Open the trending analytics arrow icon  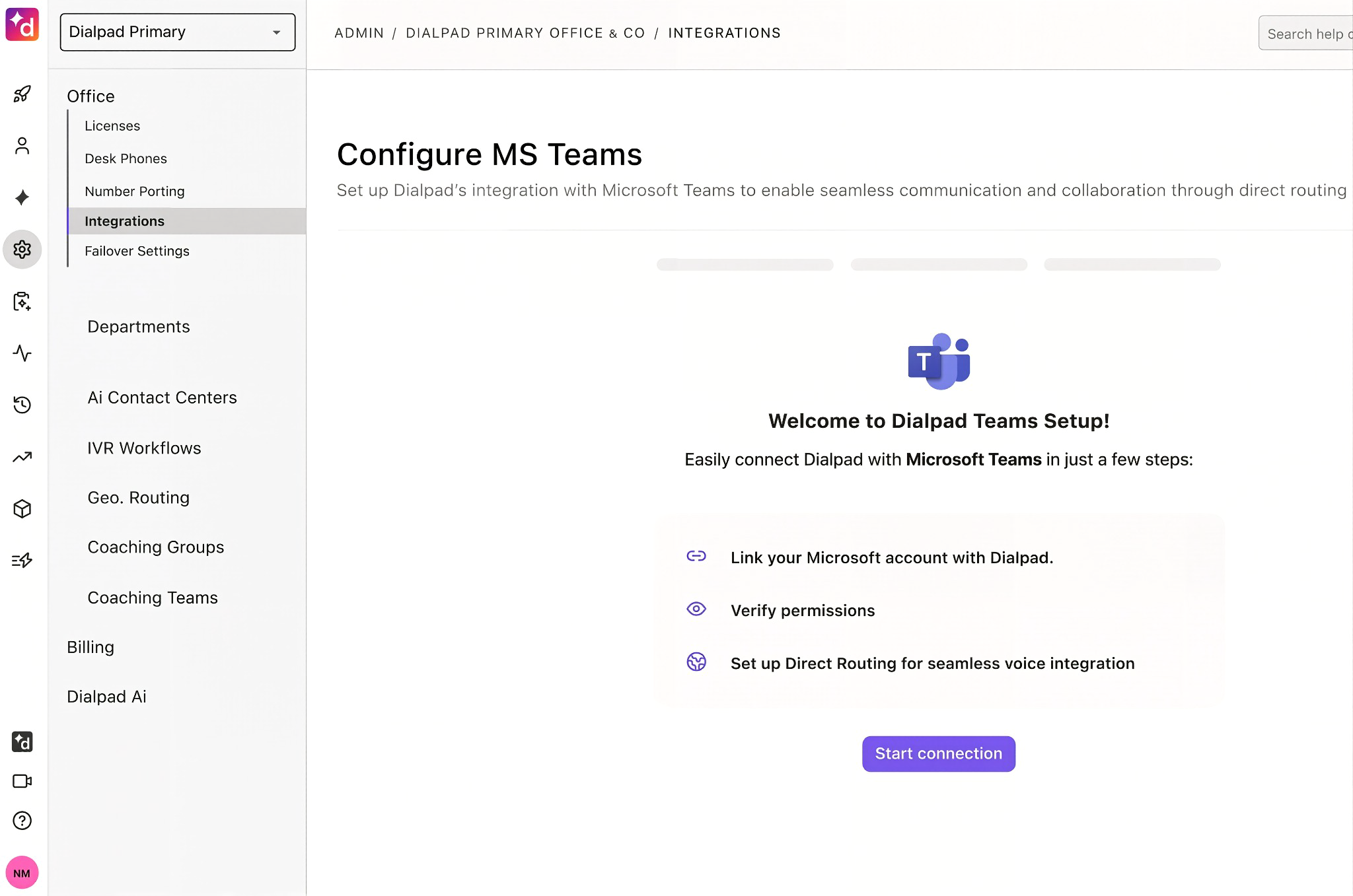click(x=22, y=457)
